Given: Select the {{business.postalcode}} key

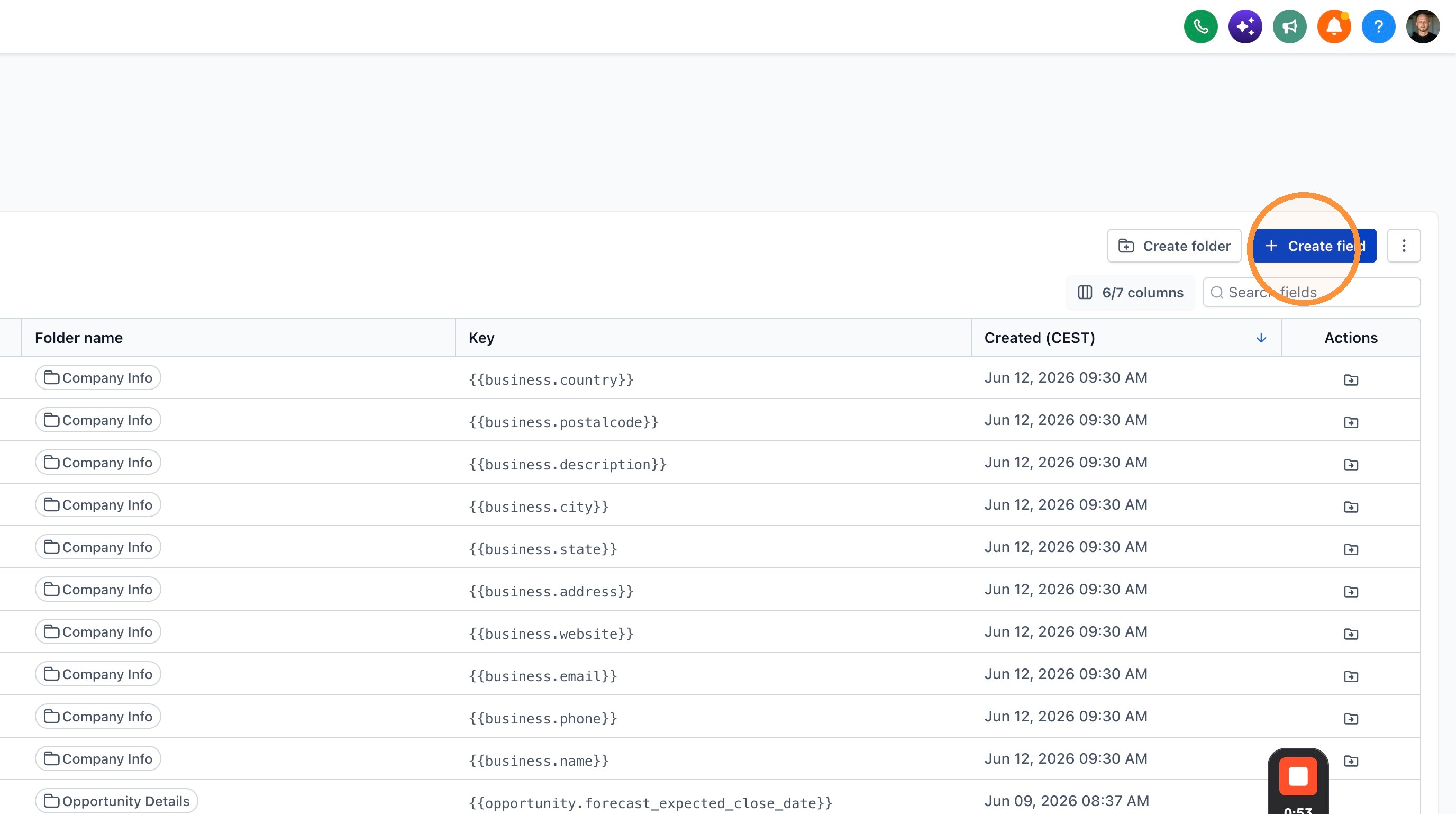Looking at the screenshot, I should [563, 422].
